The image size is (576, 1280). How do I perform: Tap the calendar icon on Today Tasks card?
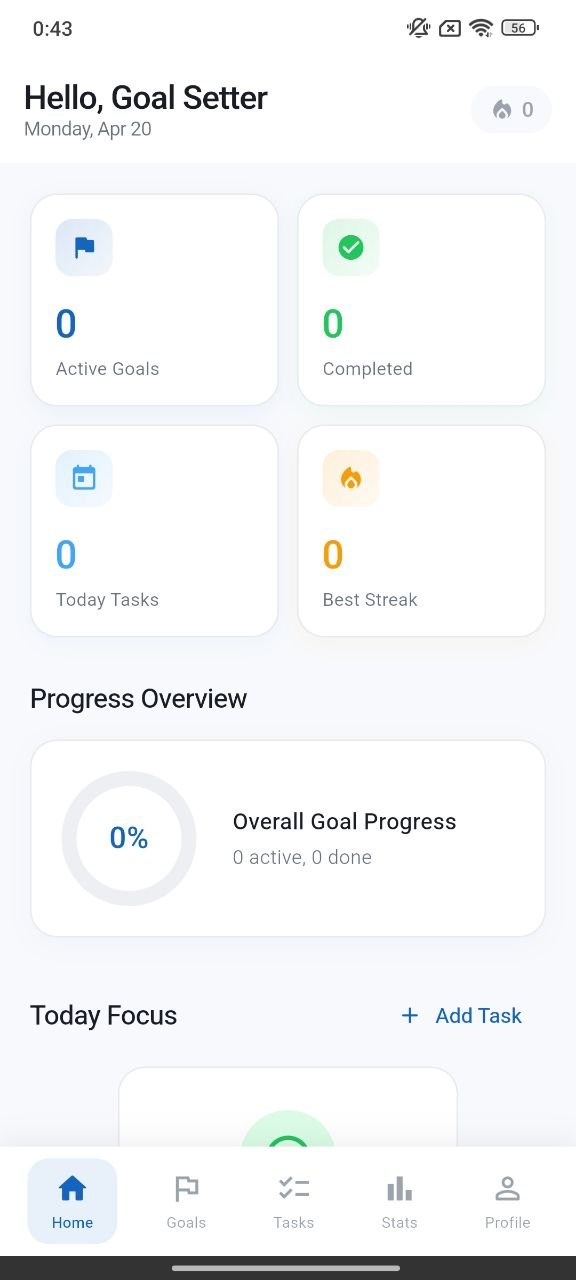pos(82,478)
